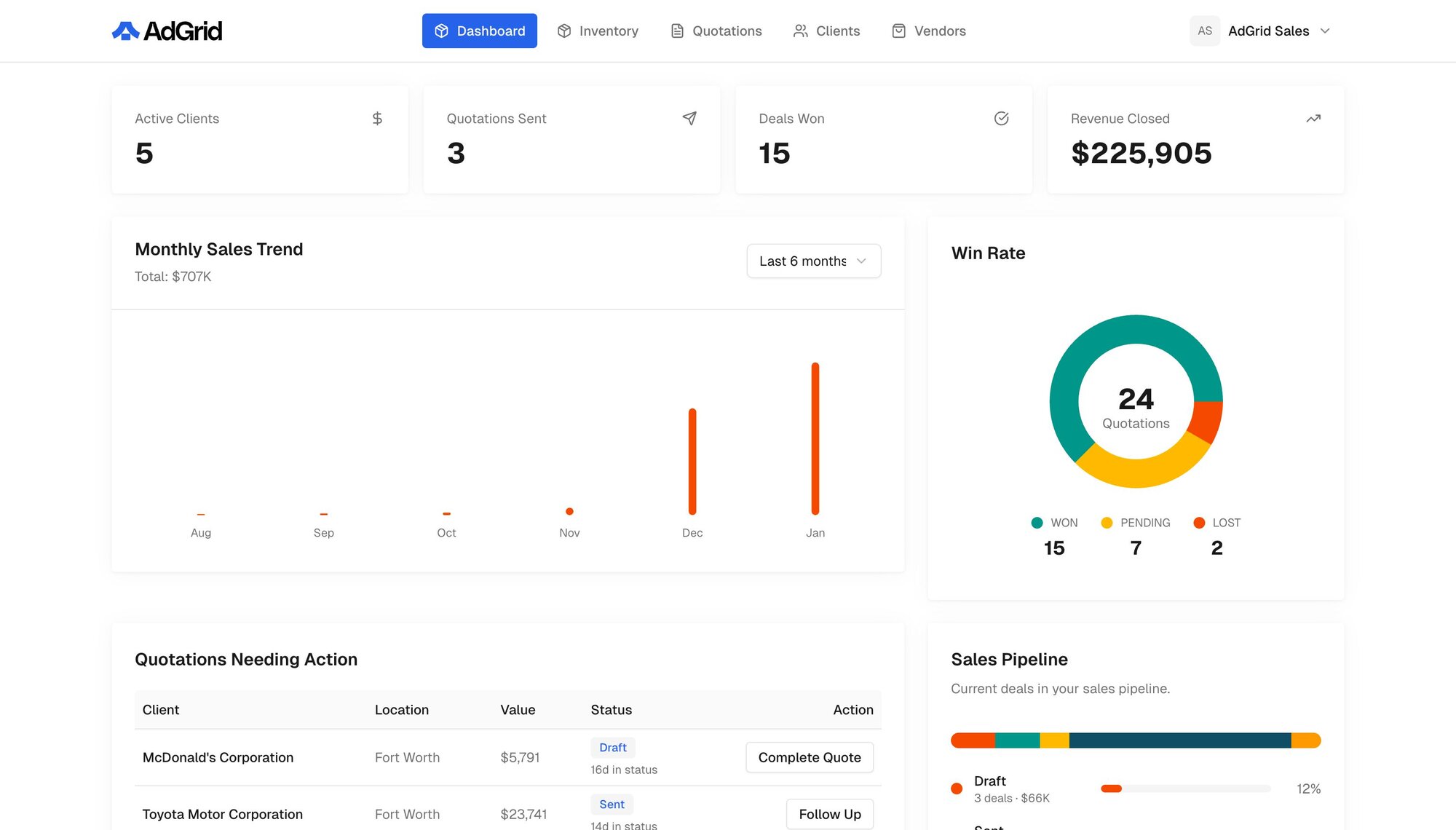
Task: Click the Jan bar in Monthly Sales Trend
Action: (815, 438)
